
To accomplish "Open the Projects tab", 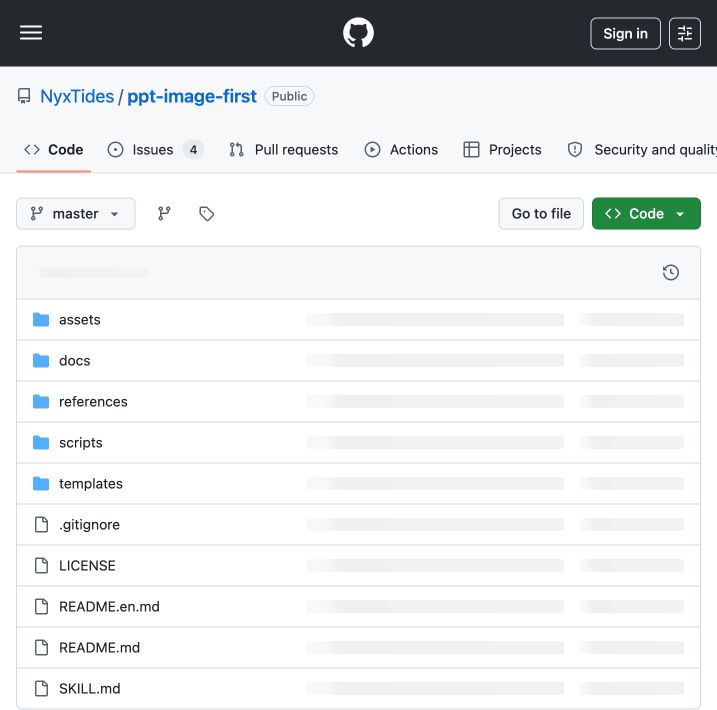I will (502, 149).
